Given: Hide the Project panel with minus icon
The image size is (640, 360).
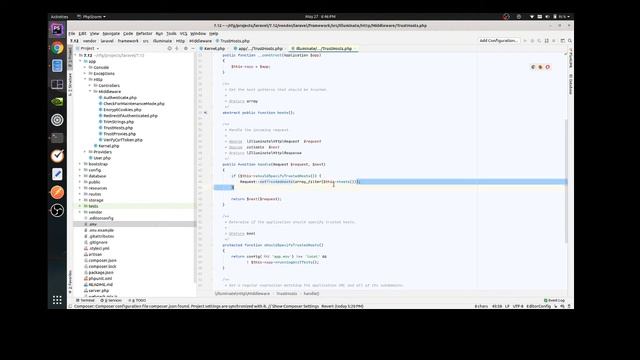Looking at the screenshot, I should click(x=193, y=48).
